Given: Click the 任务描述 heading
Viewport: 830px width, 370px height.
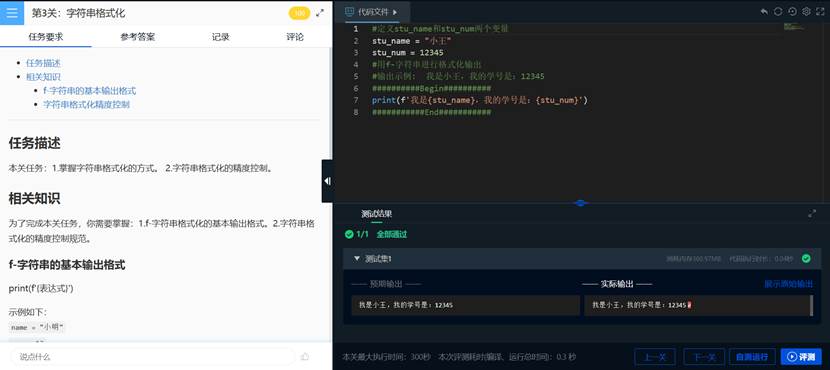Looking at the screenshot, I should pos(34,143).
